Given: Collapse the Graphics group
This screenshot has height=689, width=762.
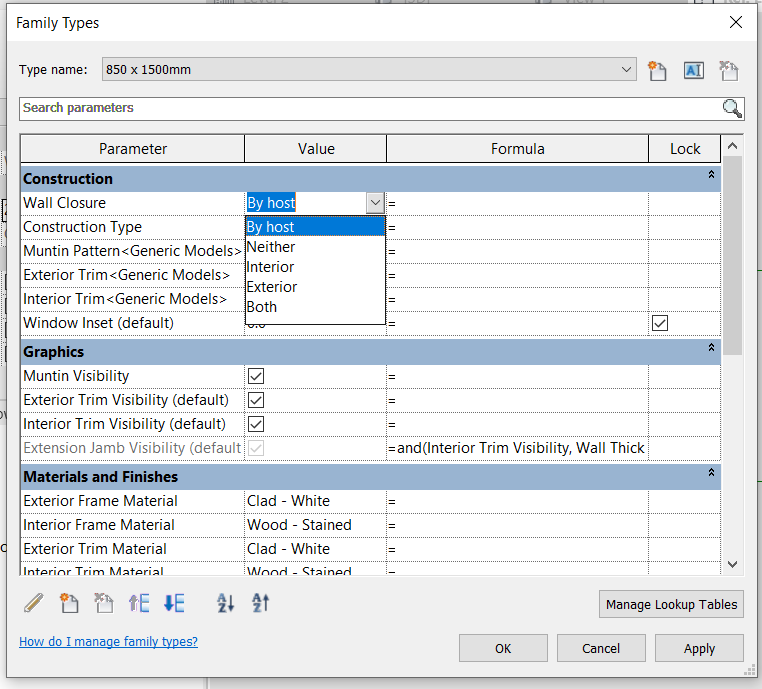Looking at the screenshot, I should pyautogui.click(x=711, y=347).
